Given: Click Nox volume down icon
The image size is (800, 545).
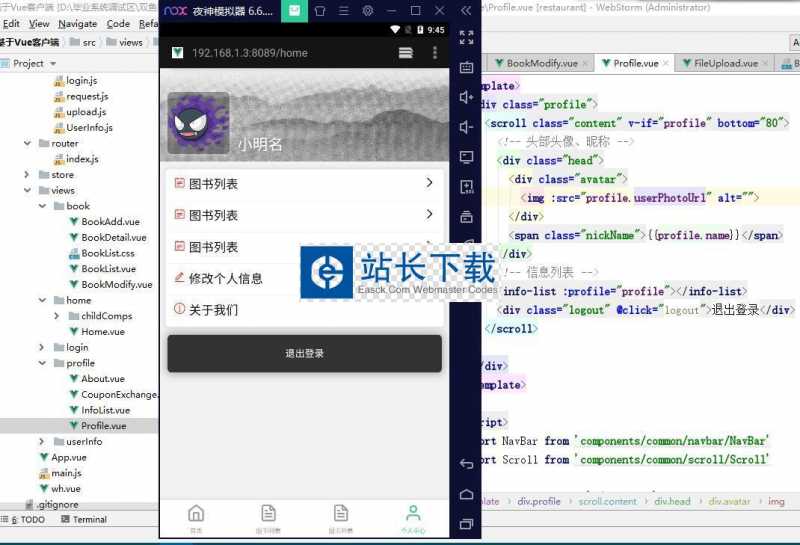Looking at the screenshot, I should click(466, 127).
